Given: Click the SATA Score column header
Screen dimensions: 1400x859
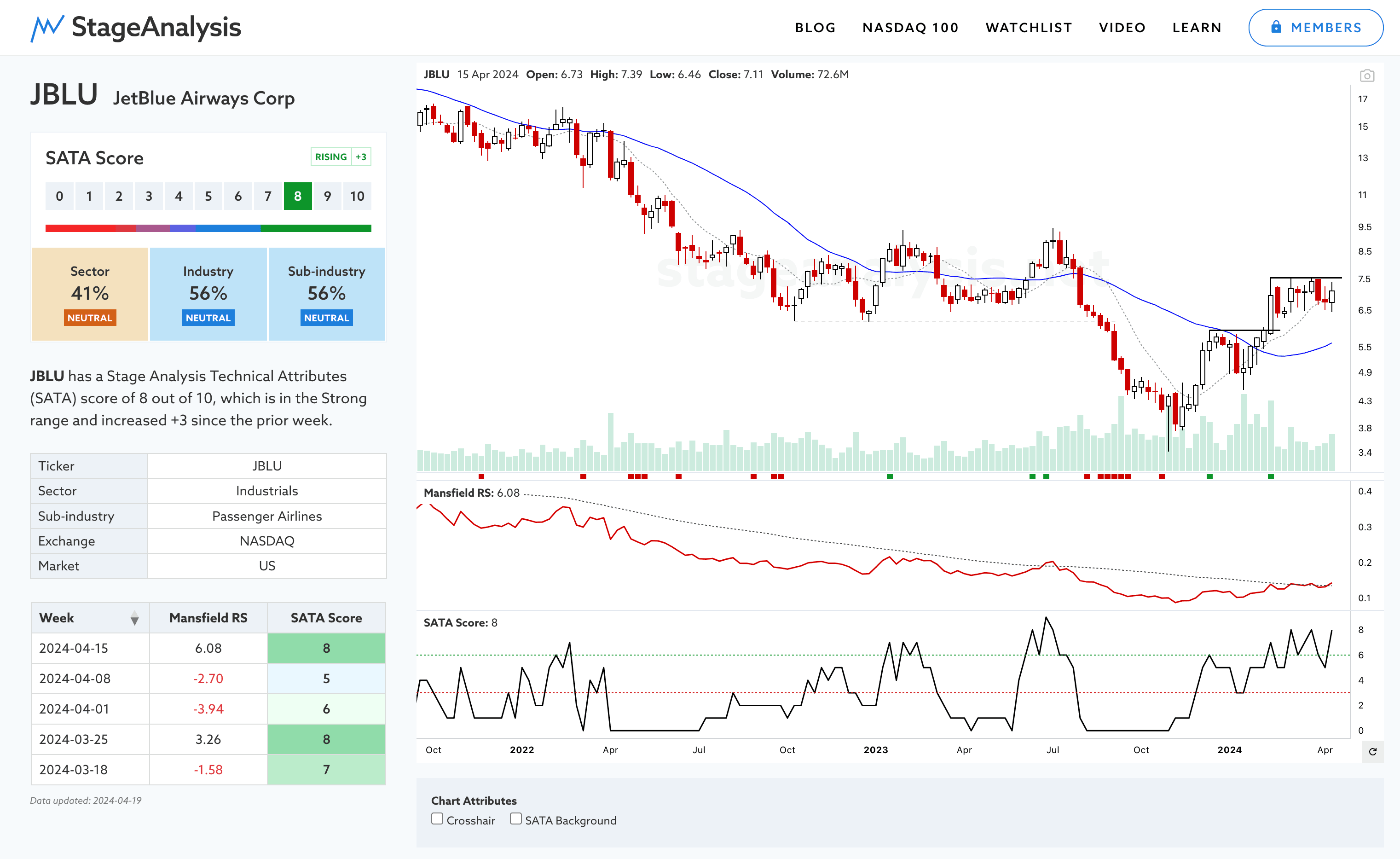Looking at the screenshot, I should point(326,618).
